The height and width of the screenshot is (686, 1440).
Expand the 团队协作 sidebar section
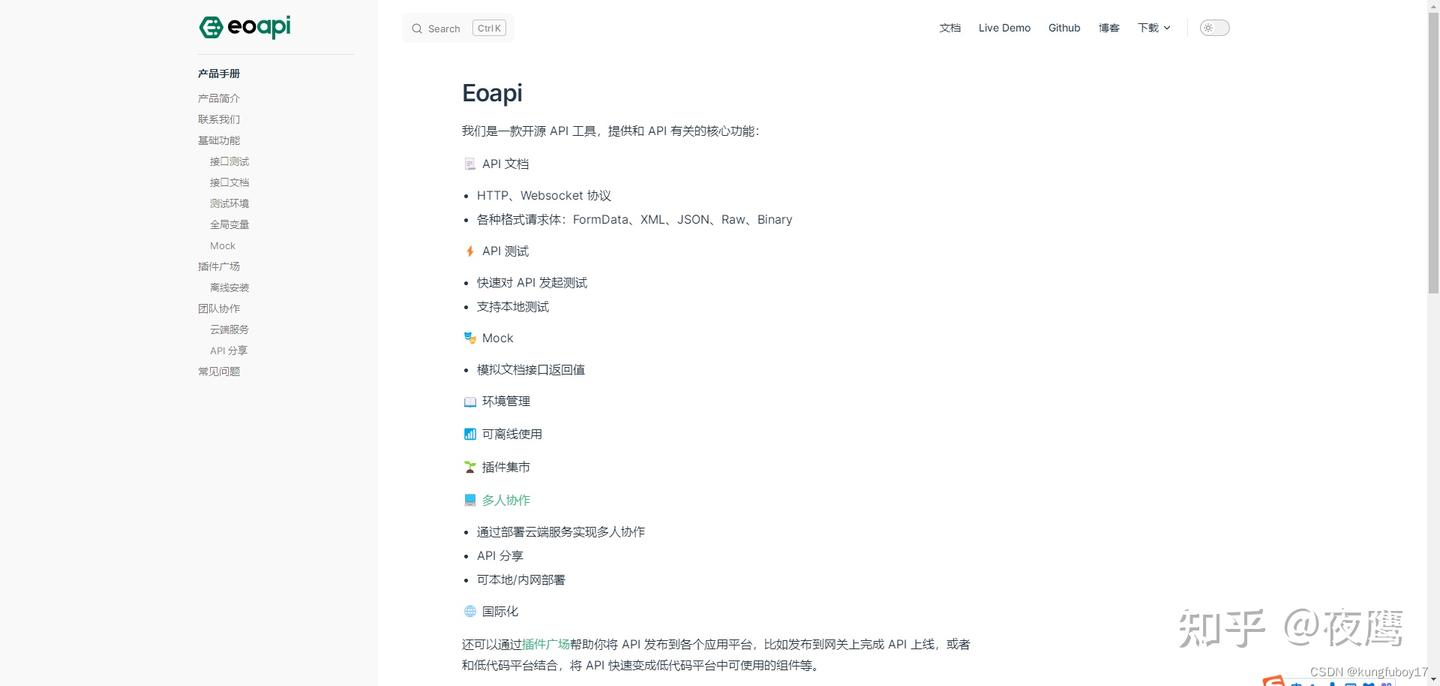tap(219, 308)
